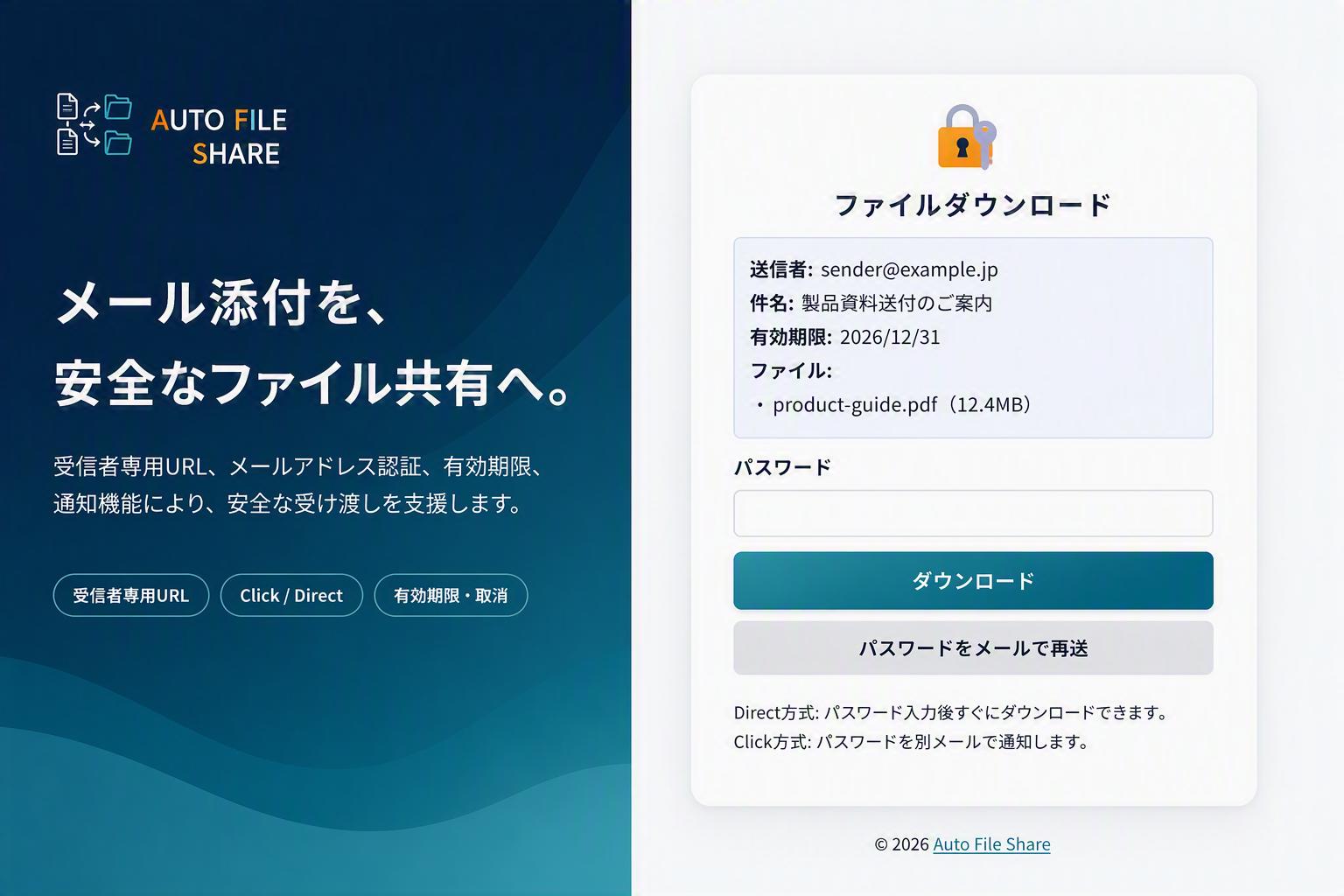Image resolution: width=1344 pixels, height=896 pixels.
Task: Click the 受信者専用URL pill
Action: (131, 595)
